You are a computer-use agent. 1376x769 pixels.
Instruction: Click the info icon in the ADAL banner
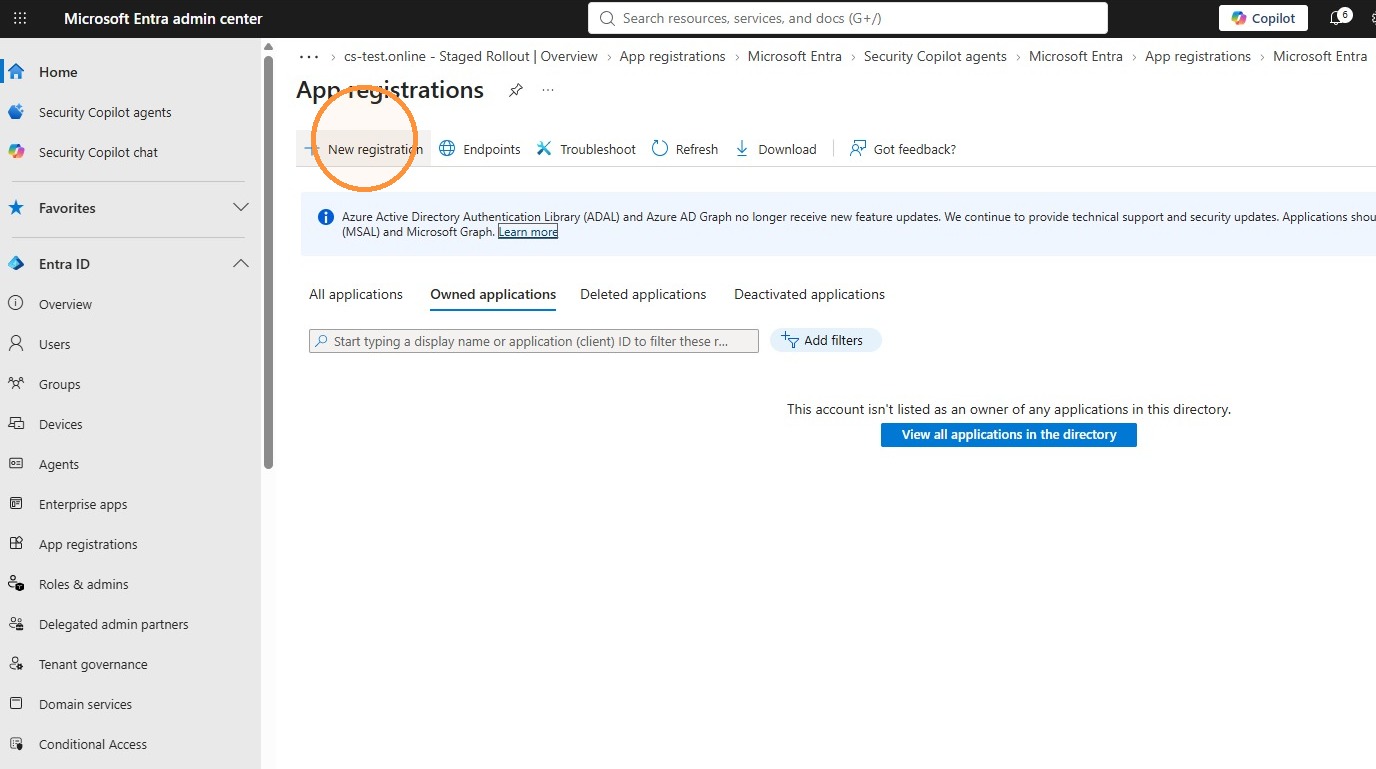pyautogui.click(x=325, y=217)
